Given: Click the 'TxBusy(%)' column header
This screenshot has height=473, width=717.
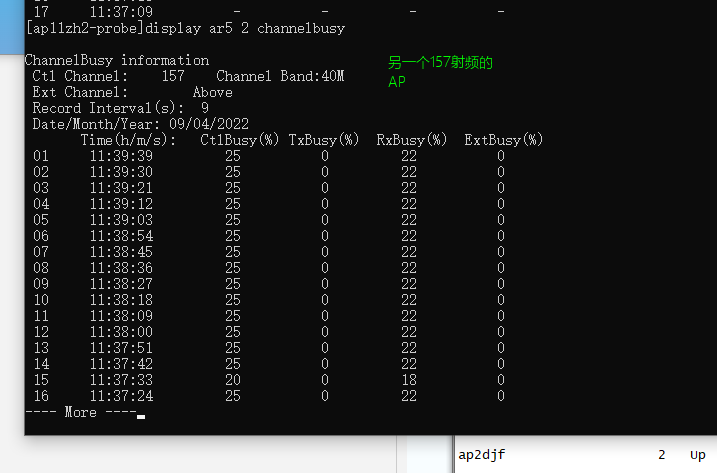Looking at the screenshot, I should 324,140.
